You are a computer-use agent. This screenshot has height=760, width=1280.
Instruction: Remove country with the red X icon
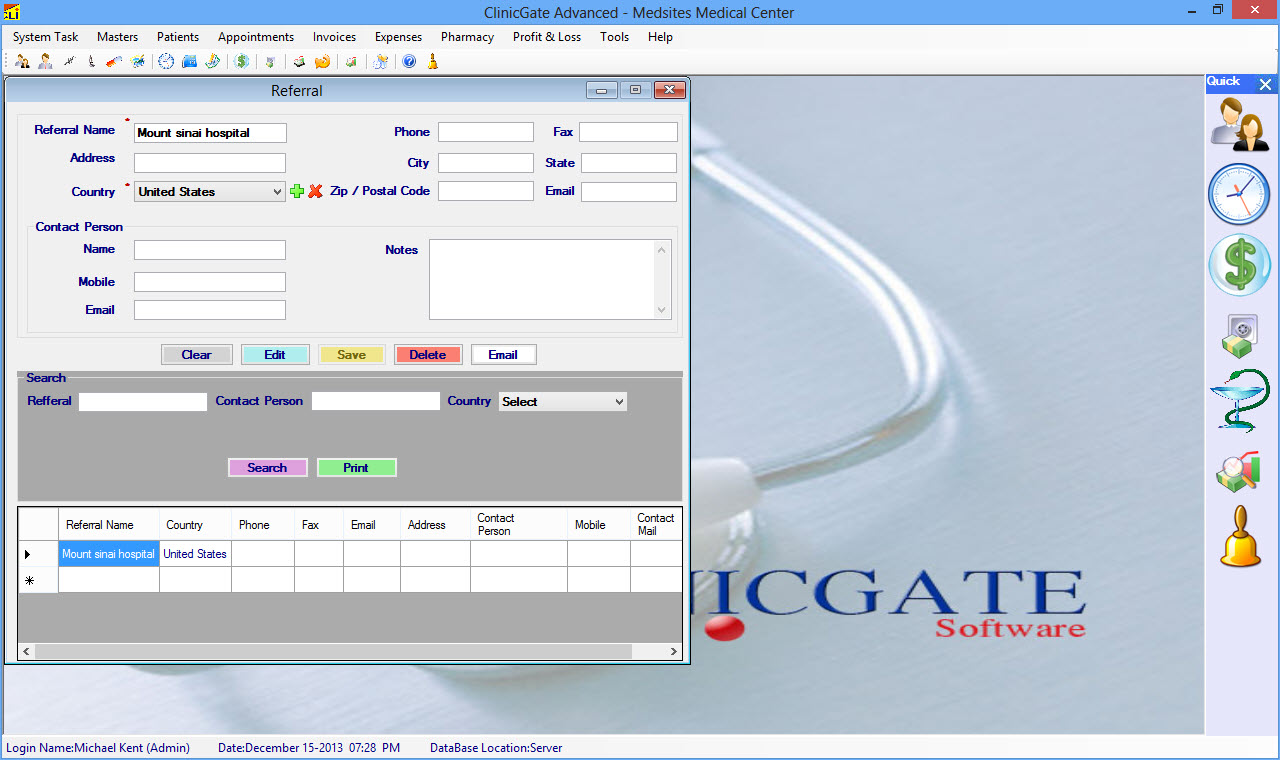tap(315, 191)
